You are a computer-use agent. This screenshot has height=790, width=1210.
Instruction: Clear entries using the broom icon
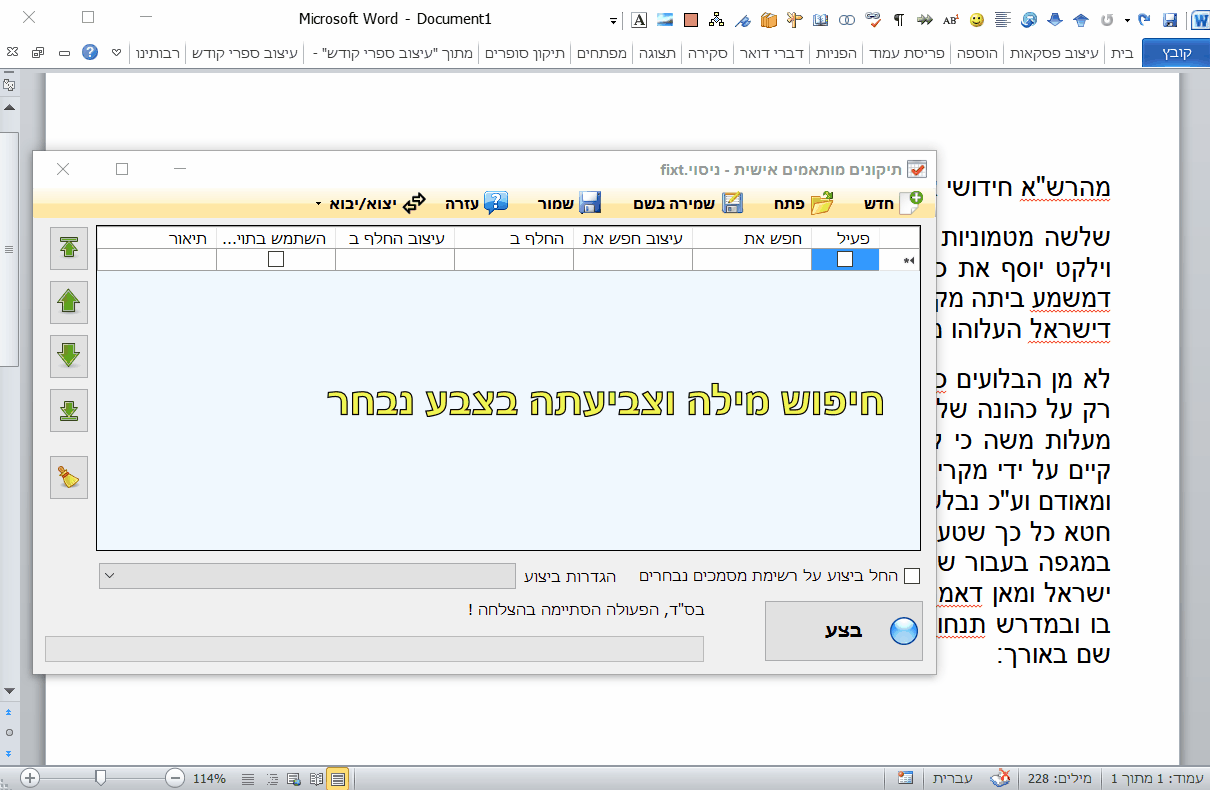click(67, 477)
